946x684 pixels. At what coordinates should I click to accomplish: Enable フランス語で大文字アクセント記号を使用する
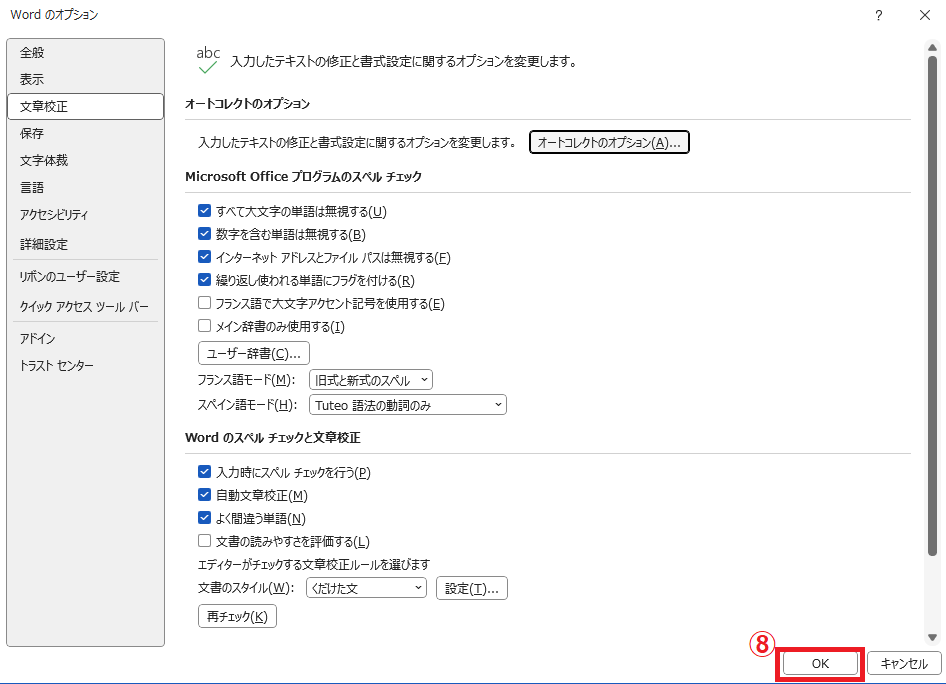click(205, 303)
